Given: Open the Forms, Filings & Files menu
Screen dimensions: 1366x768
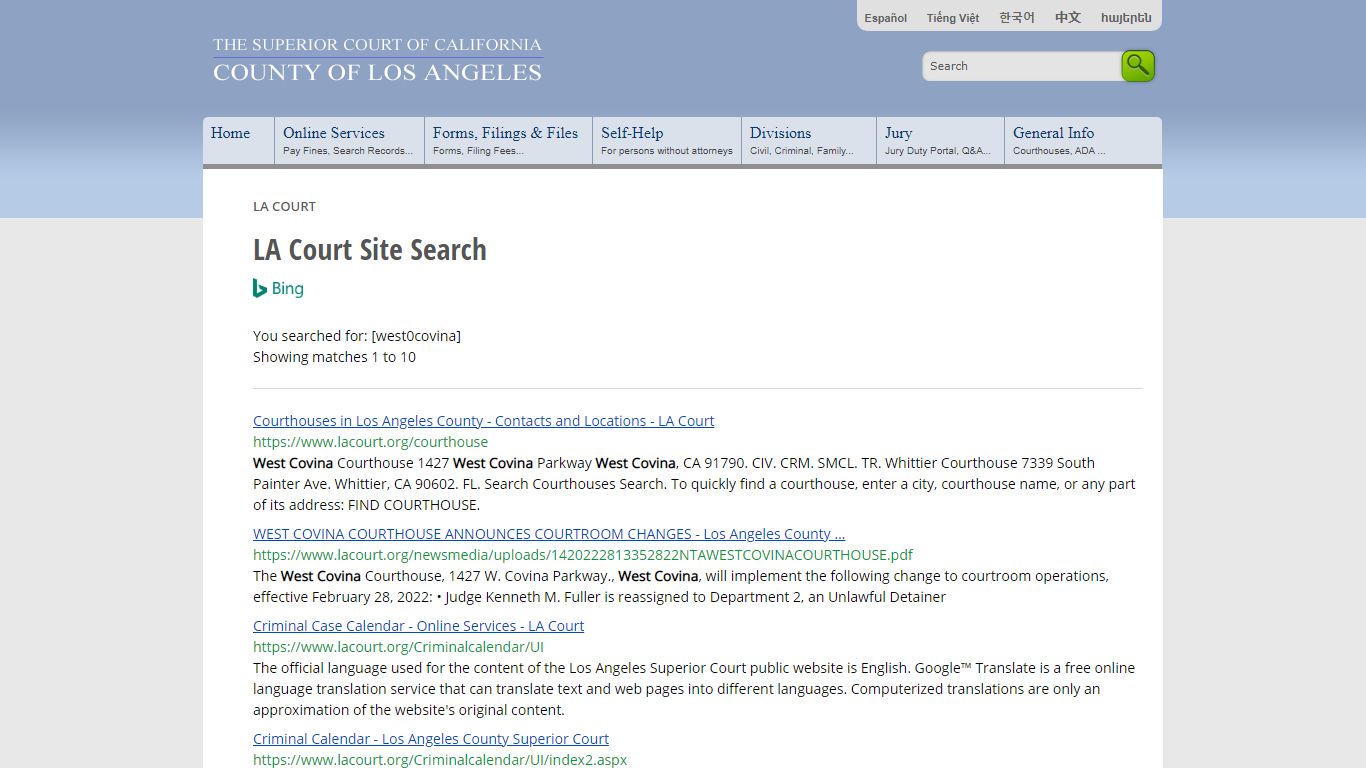Looking at the screenshot, I should pos(509,141).
